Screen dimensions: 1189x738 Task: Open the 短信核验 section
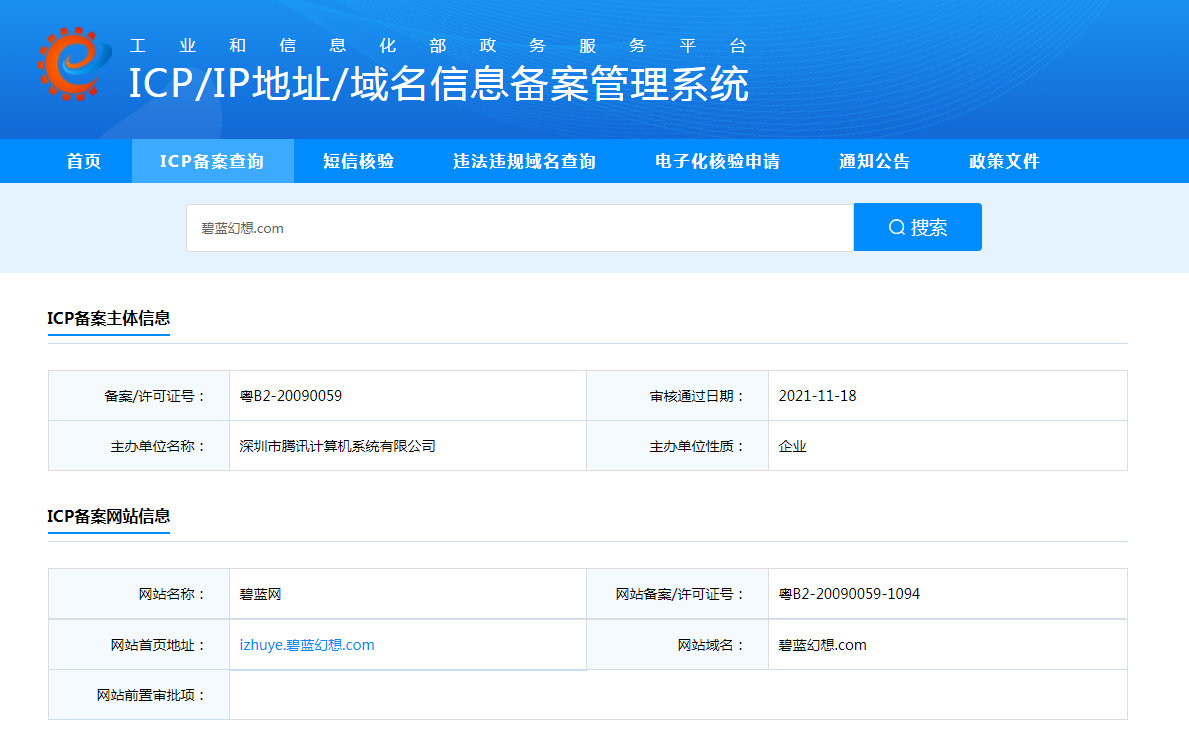coord(356,160)
